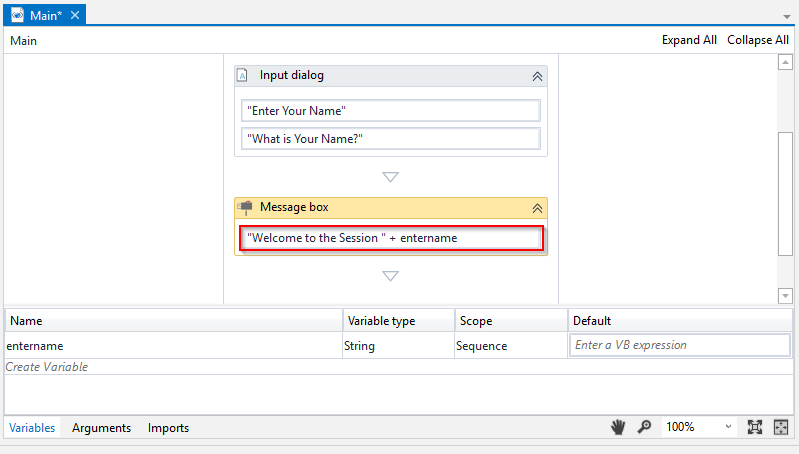Select the Main* document tab
The width and height of the screenshot is (799, 454).
(44, 15)
